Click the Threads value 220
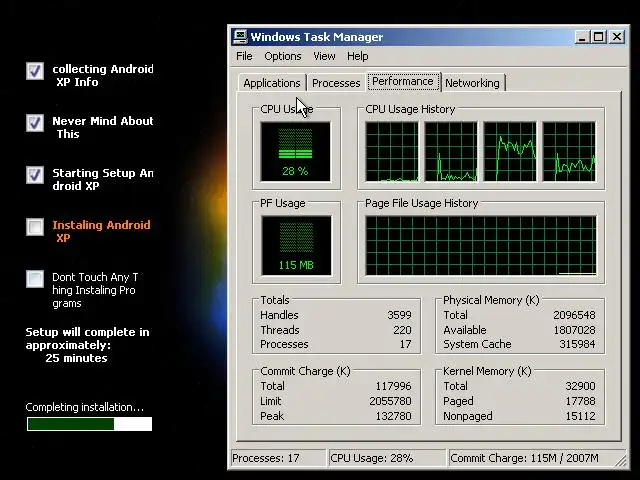This screenshot has height=480, width=640. [402, 330]
